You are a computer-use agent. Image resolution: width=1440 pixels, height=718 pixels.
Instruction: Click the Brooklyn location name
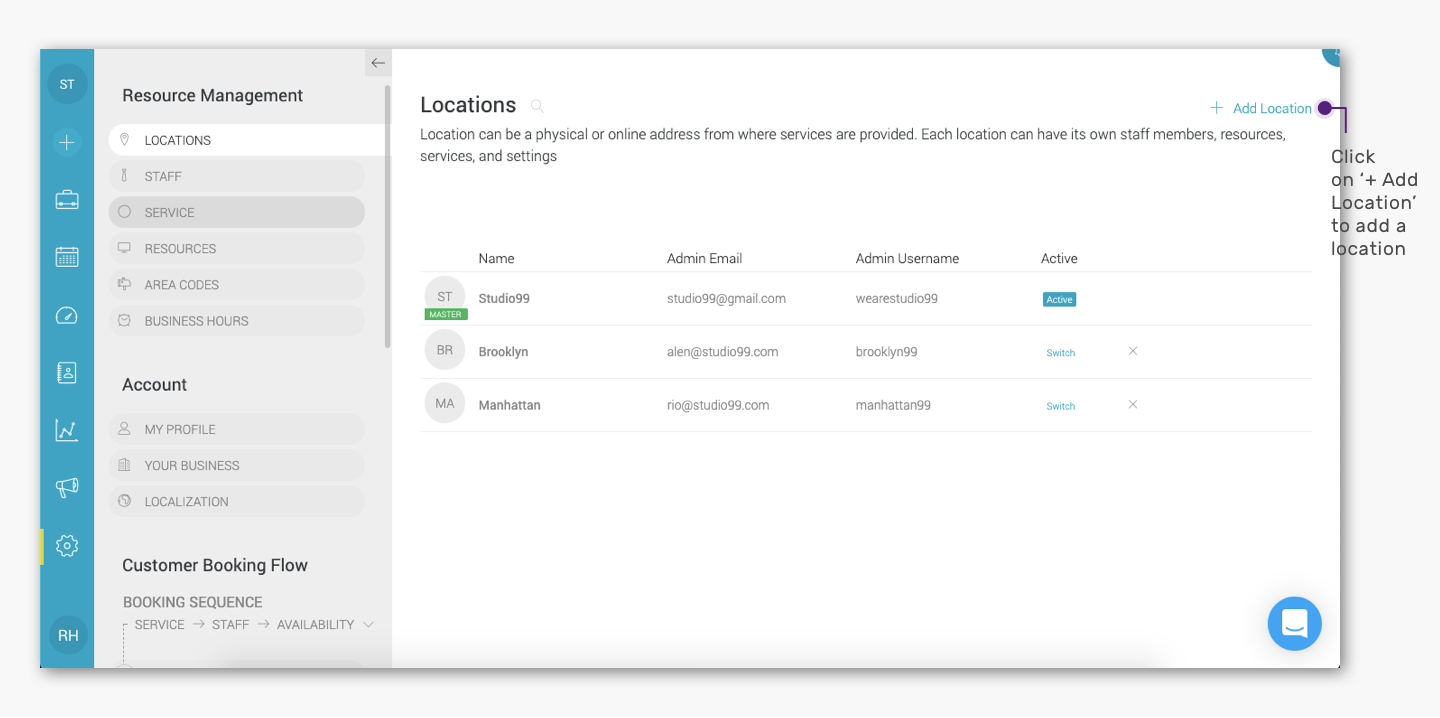tap(503, 352)
